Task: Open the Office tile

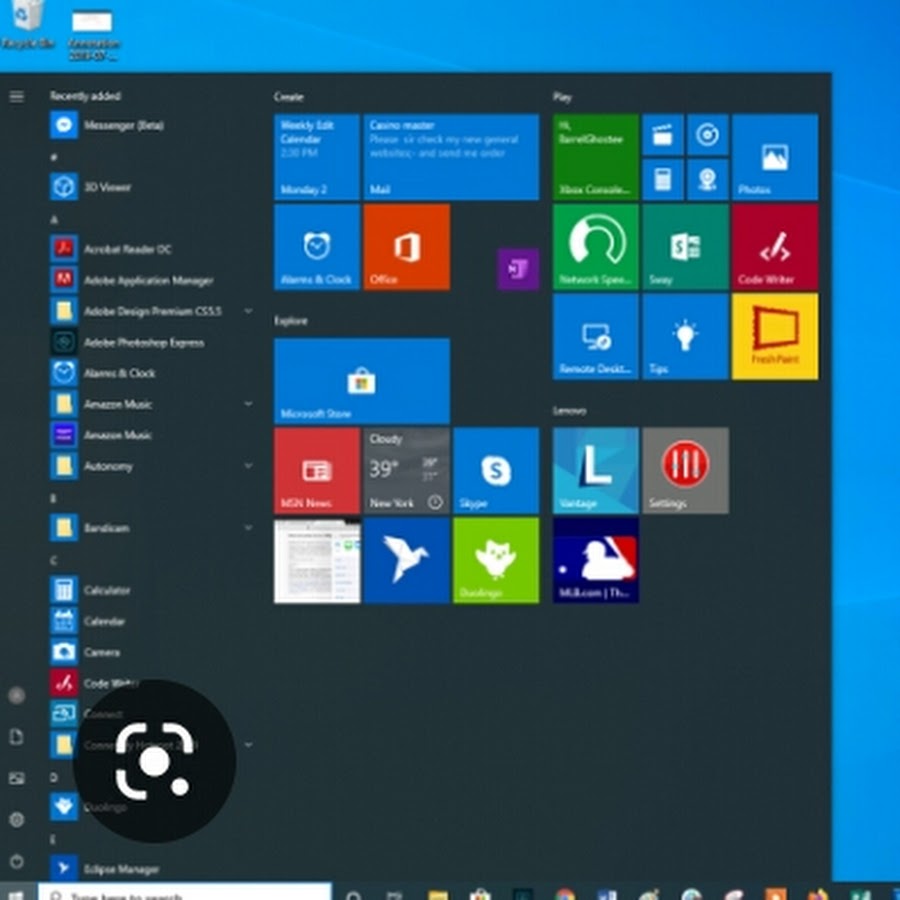Action: pos(406,247)
